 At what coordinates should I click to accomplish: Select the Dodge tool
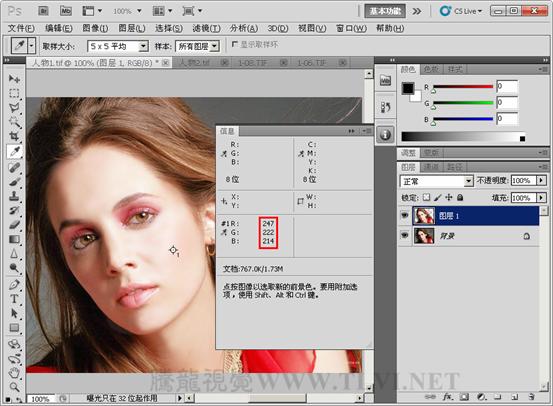(14, 268)
